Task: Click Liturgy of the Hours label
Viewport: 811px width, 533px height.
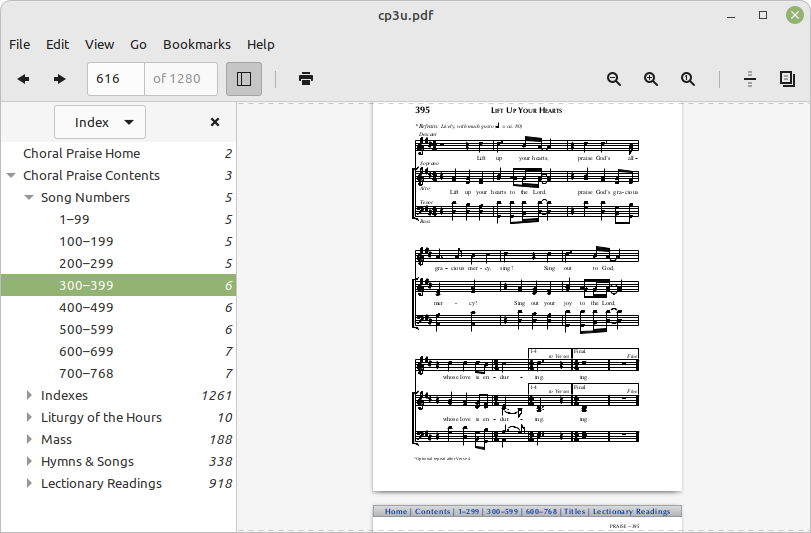Action: pos(101,417)
